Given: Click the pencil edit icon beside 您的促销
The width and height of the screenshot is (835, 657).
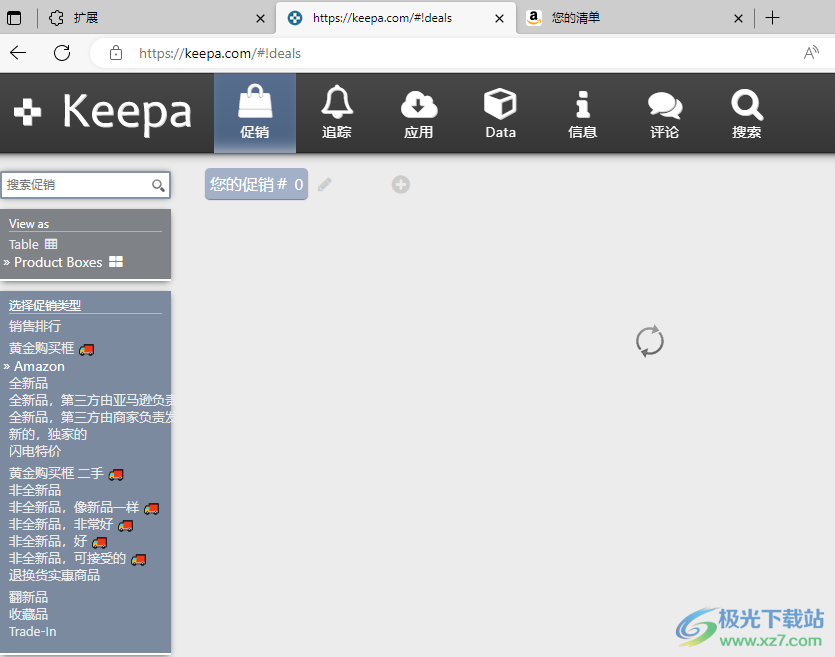Looking at the screenshot, I should click(325, 185).
